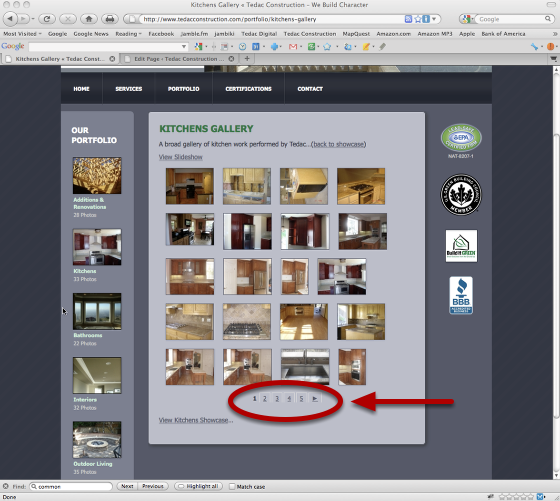
Task: Click the View Slideshow link
Action: [181, 157]
